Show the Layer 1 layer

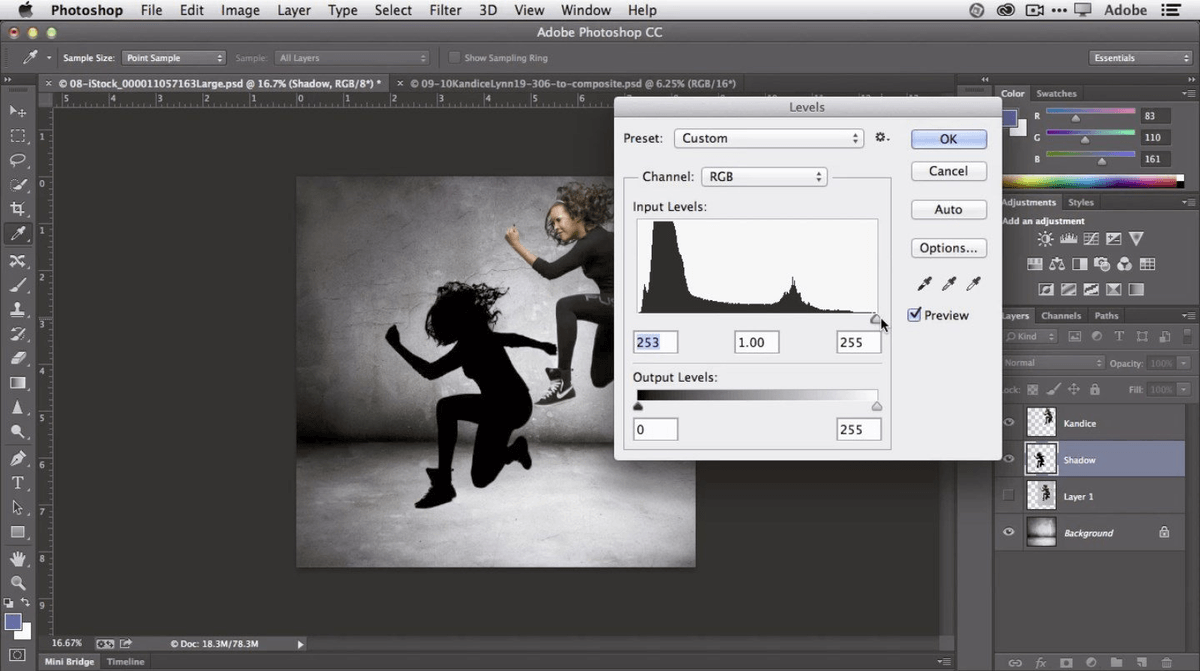click(x=1008, y=495)
